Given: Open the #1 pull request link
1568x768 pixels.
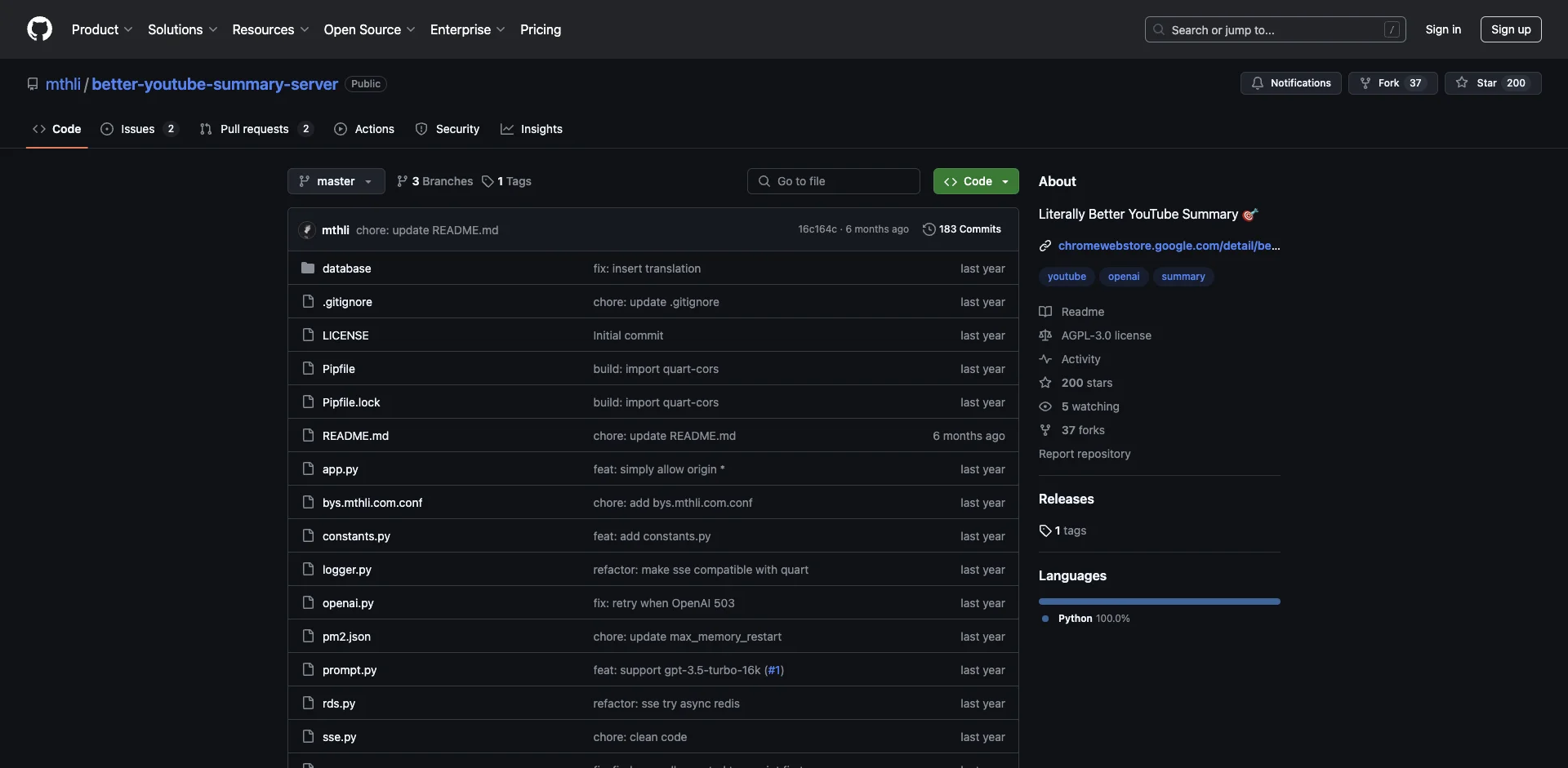Looking at the screenshot, I should [x=774, y=670].
